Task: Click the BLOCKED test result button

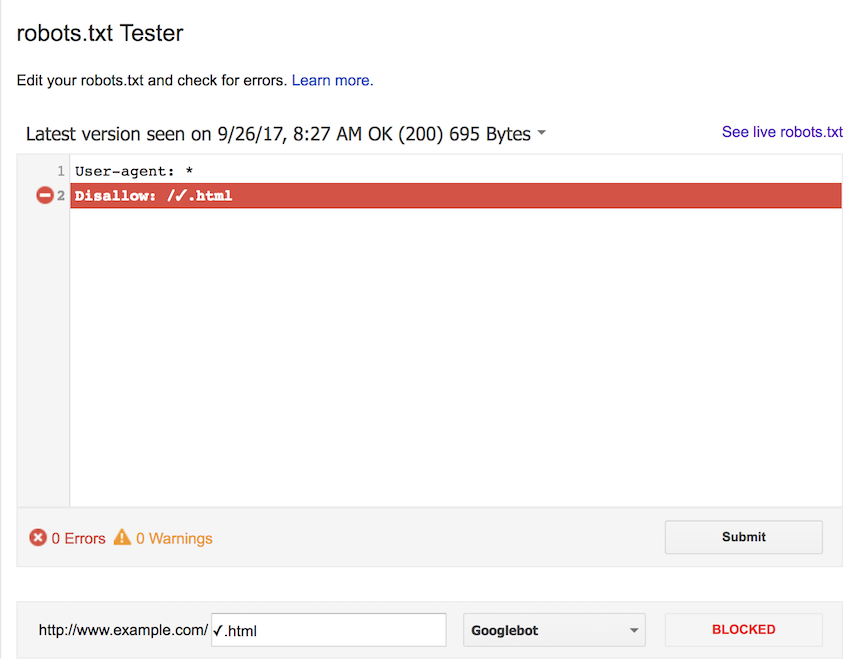Action: tap(743, 630)
